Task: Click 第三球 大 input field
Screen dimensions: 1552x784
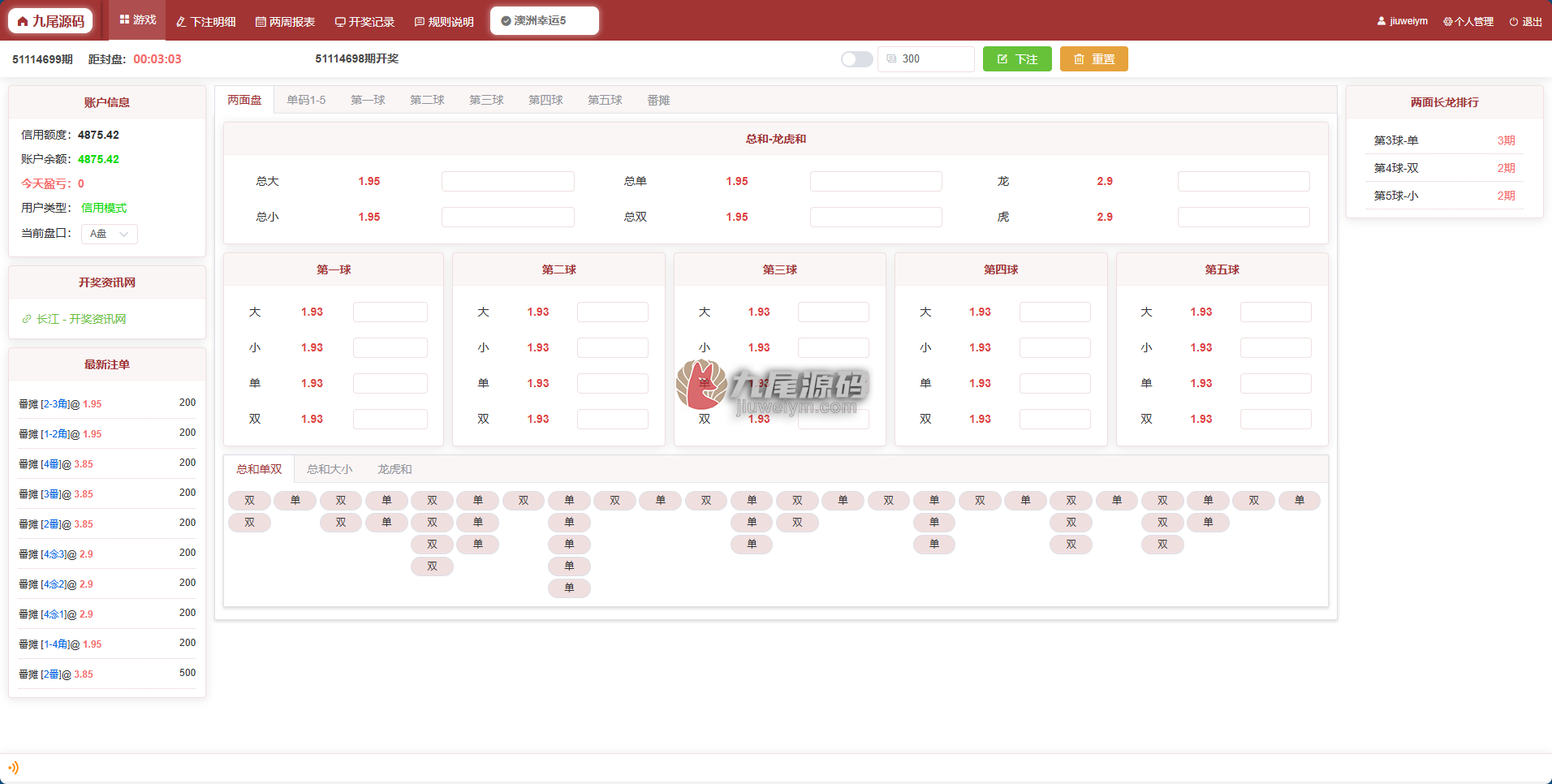Action: [834, 312]
